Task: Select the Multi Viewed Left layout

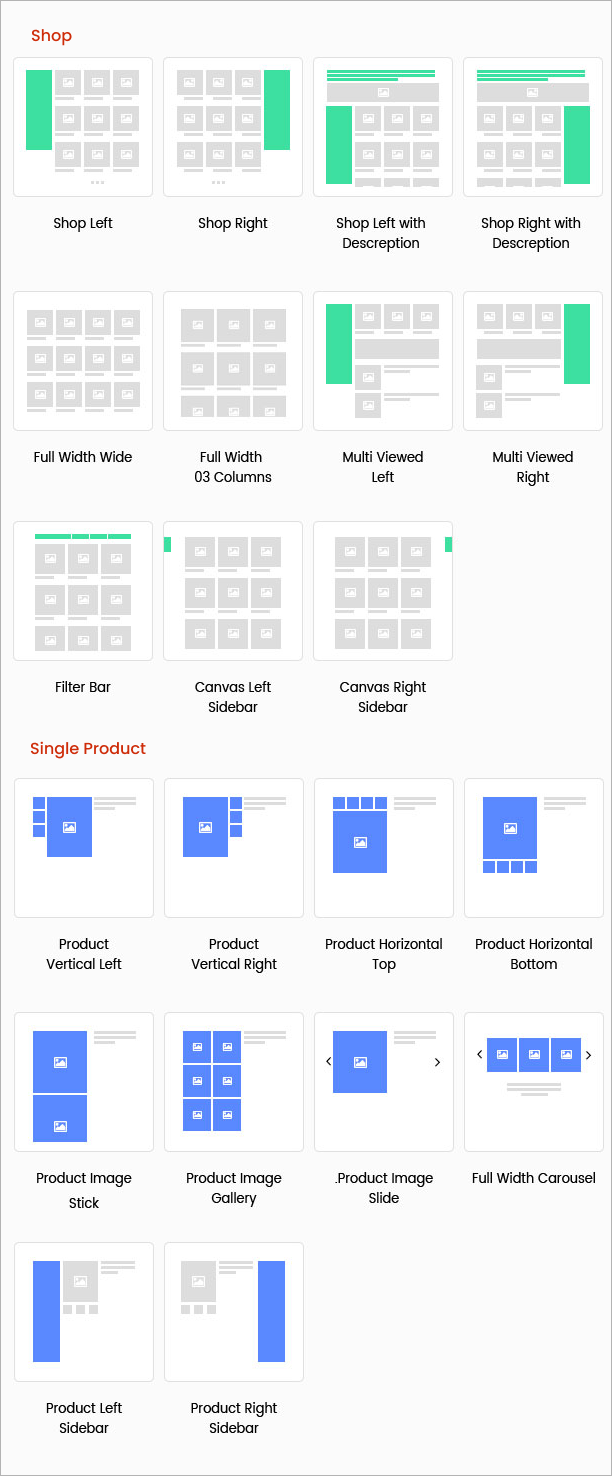Action: tap(382, 361)
